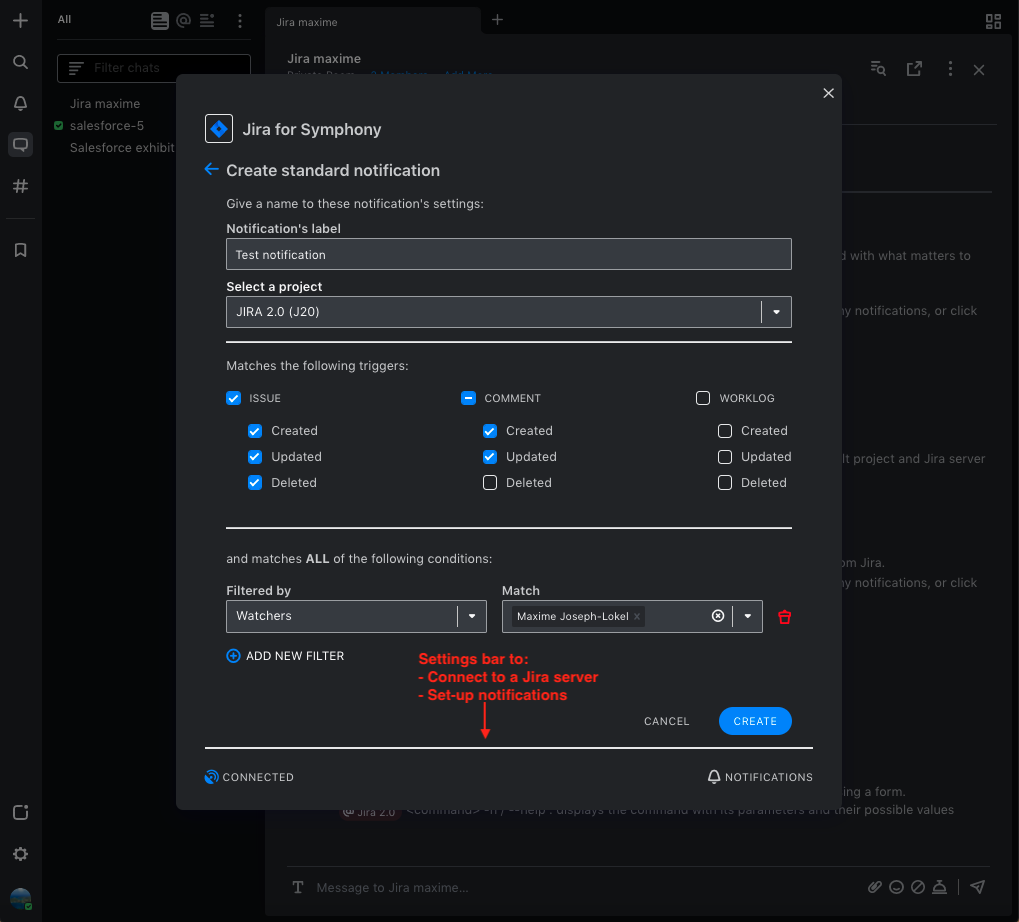Select the Jira maxime tab
Screen dimensions: 1019x922
click(x=373, y=21)
